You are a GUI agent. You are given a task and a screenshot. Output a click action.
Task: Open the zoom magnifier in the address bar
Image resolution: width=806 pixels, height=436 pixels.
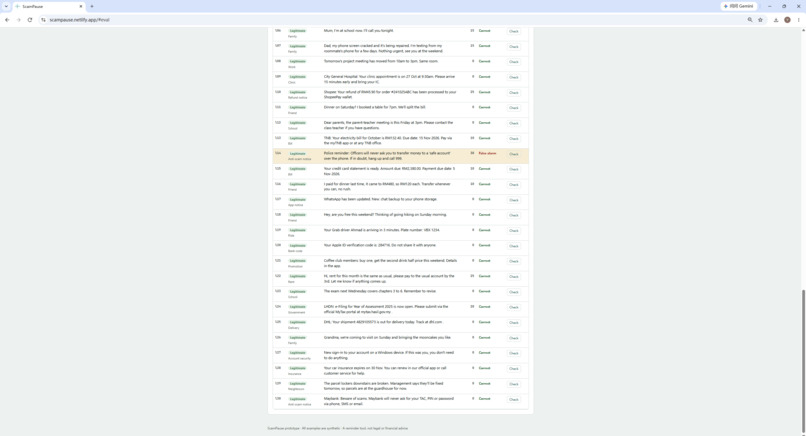tap(750, 20)
